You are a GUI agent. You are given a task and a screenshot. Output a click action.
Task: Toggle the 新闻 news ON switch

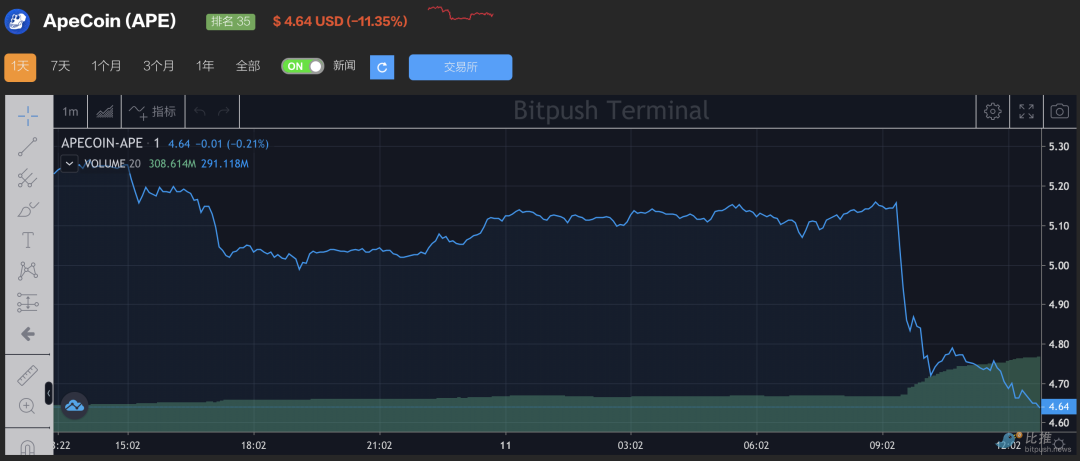(x=302, y=66)
